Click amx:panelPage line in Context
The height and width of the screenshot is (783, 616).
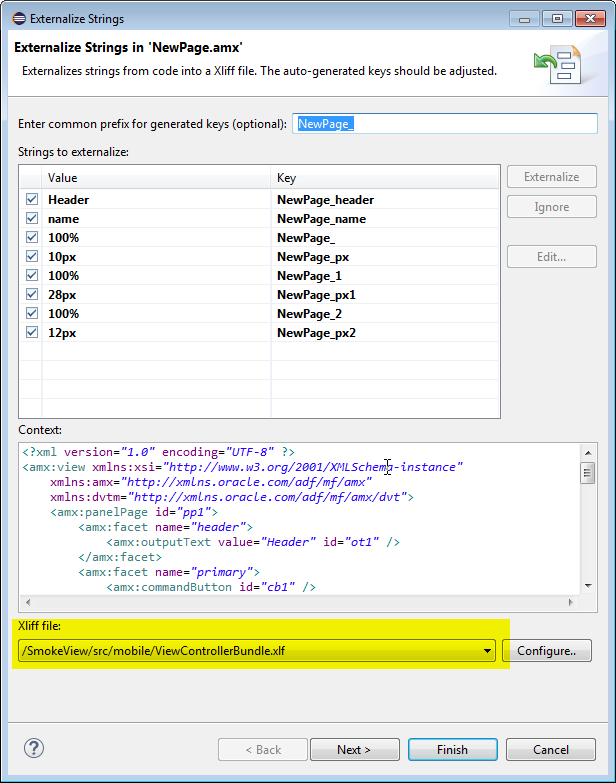[134, 512]
